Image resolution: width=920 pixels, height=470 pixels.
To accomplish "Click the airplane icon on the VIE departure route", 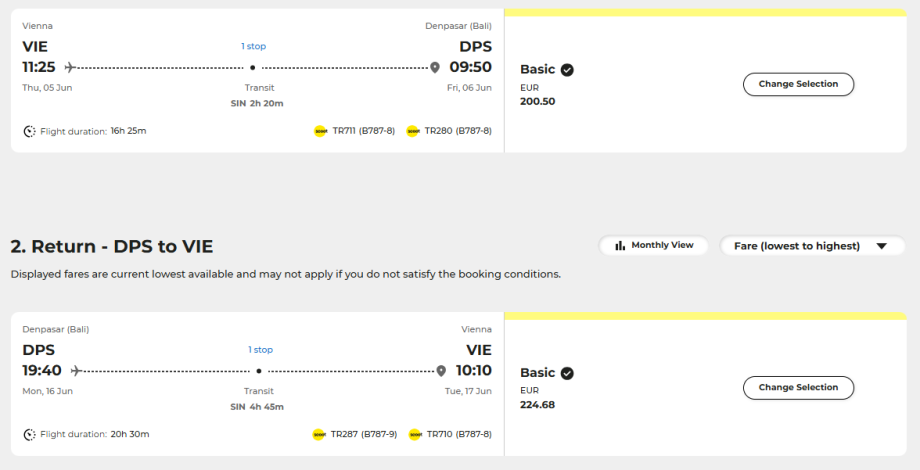I will click(x=69, y=67).
